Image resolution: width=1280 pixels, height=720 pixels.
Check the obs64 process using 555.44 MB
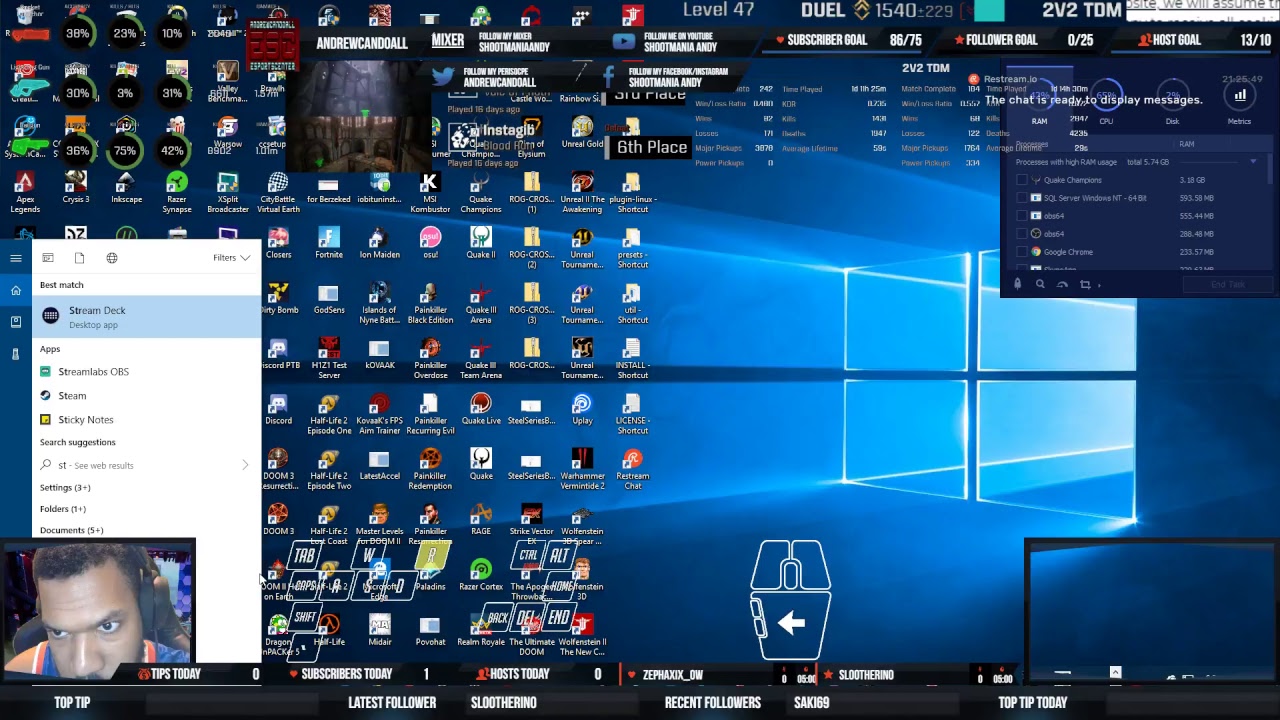[x=1021, y=216]
